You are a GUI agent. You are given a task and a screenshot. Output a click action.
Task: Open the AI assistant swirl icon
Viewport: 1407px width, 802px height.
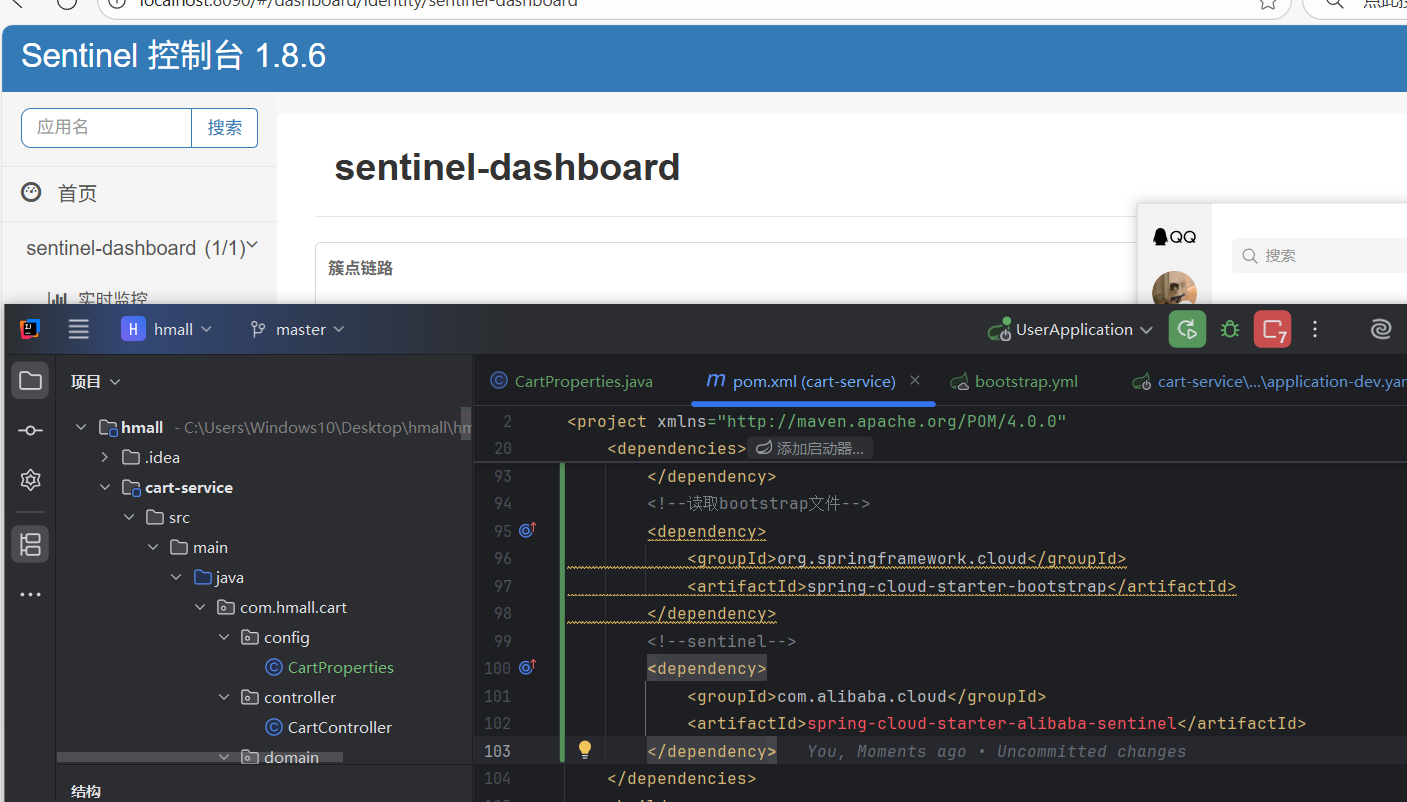1381,329
